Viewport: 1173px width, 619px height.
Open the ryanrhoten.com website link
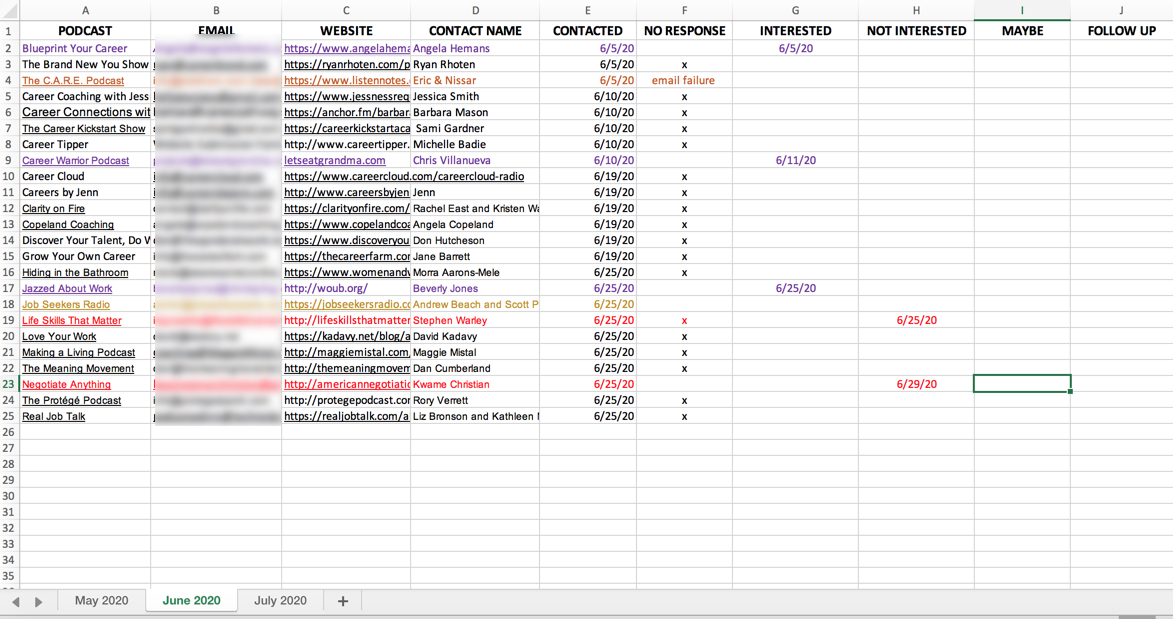click(347, 64)
